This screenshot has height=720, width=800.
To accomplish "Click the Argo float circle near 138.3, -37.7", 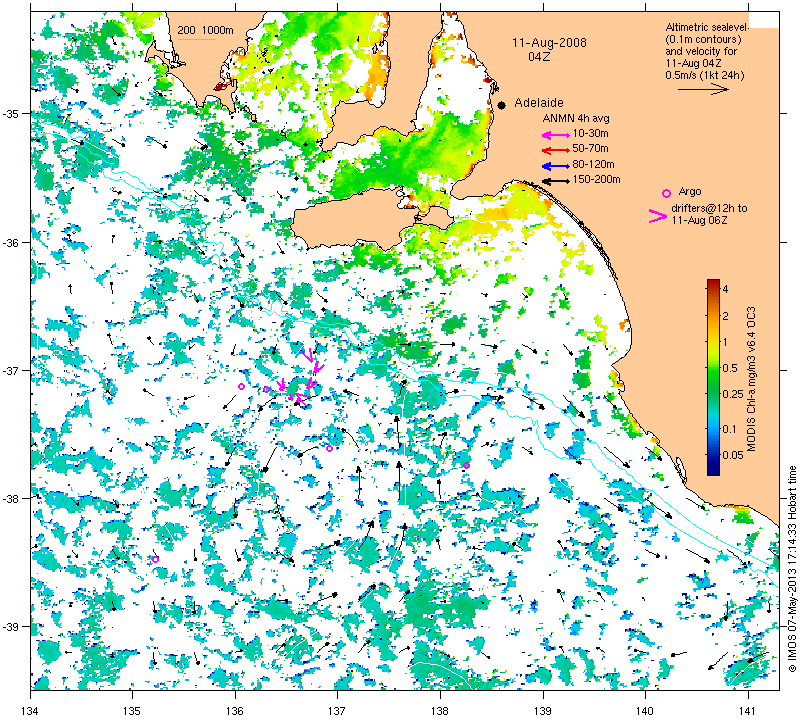I will [x=466, y=465].
